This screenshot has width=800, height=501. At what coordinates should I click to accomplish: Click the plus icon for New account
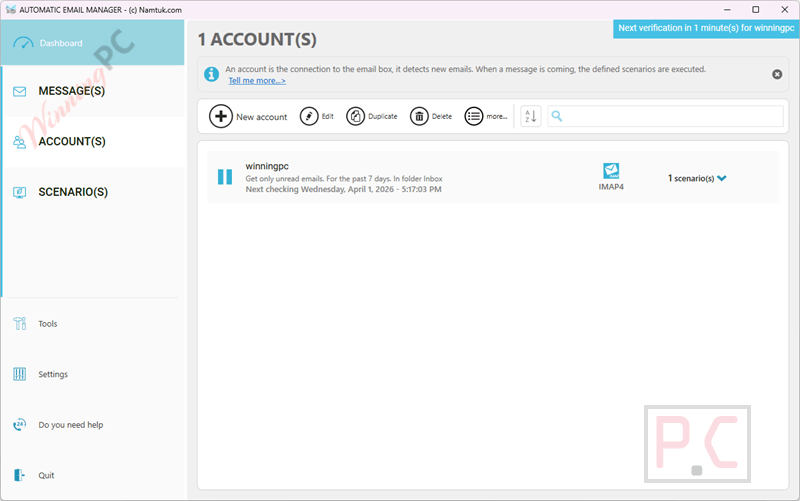(x=220, y=116)
